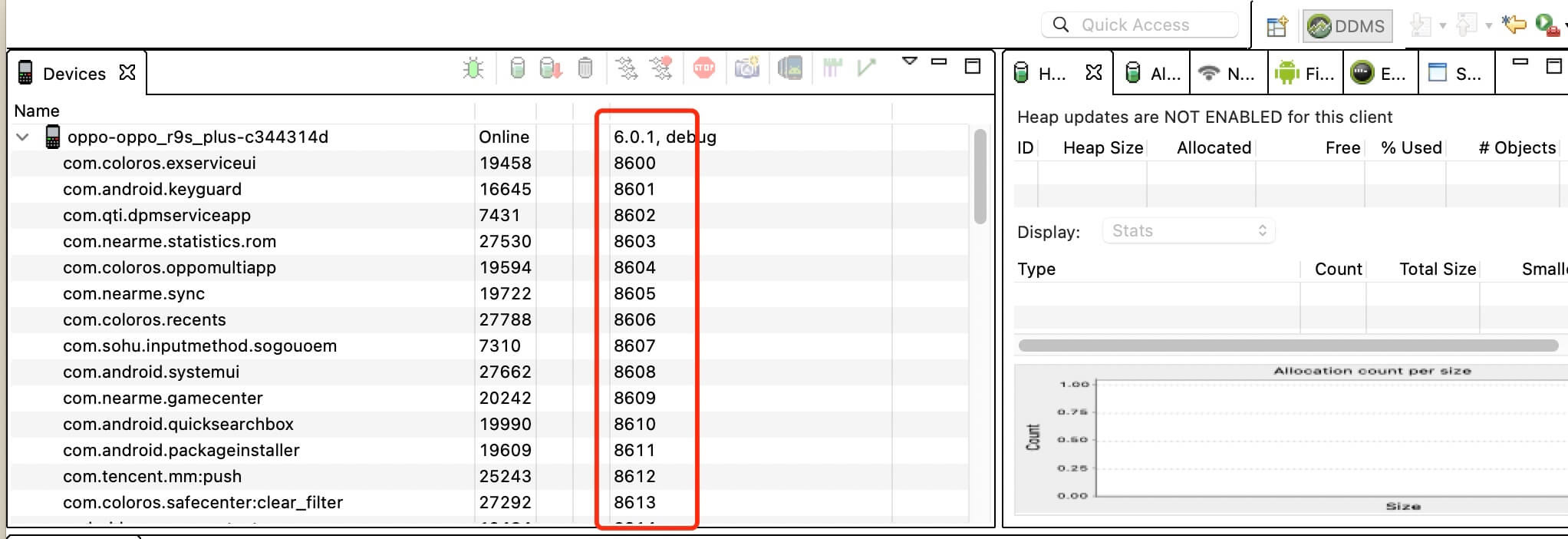The image size is (1568, 539).
Task: Click the Open Perspective icon
Action: point(1276,27)
